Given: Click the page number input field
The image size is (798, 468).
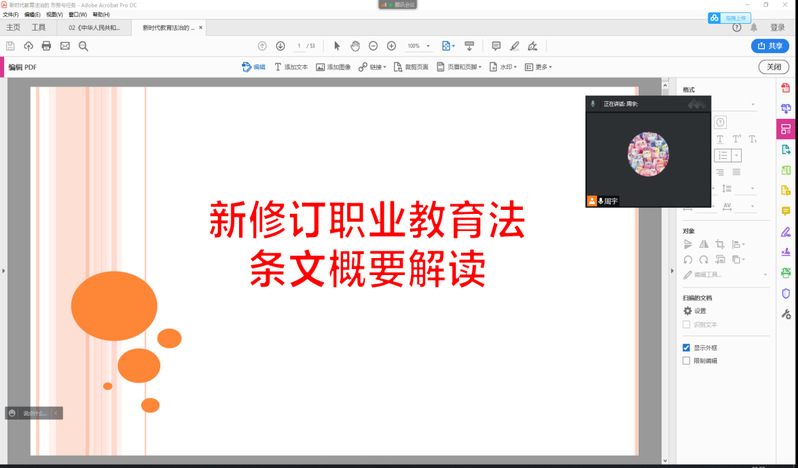Looking at the screenshot, I should (299, 46).
